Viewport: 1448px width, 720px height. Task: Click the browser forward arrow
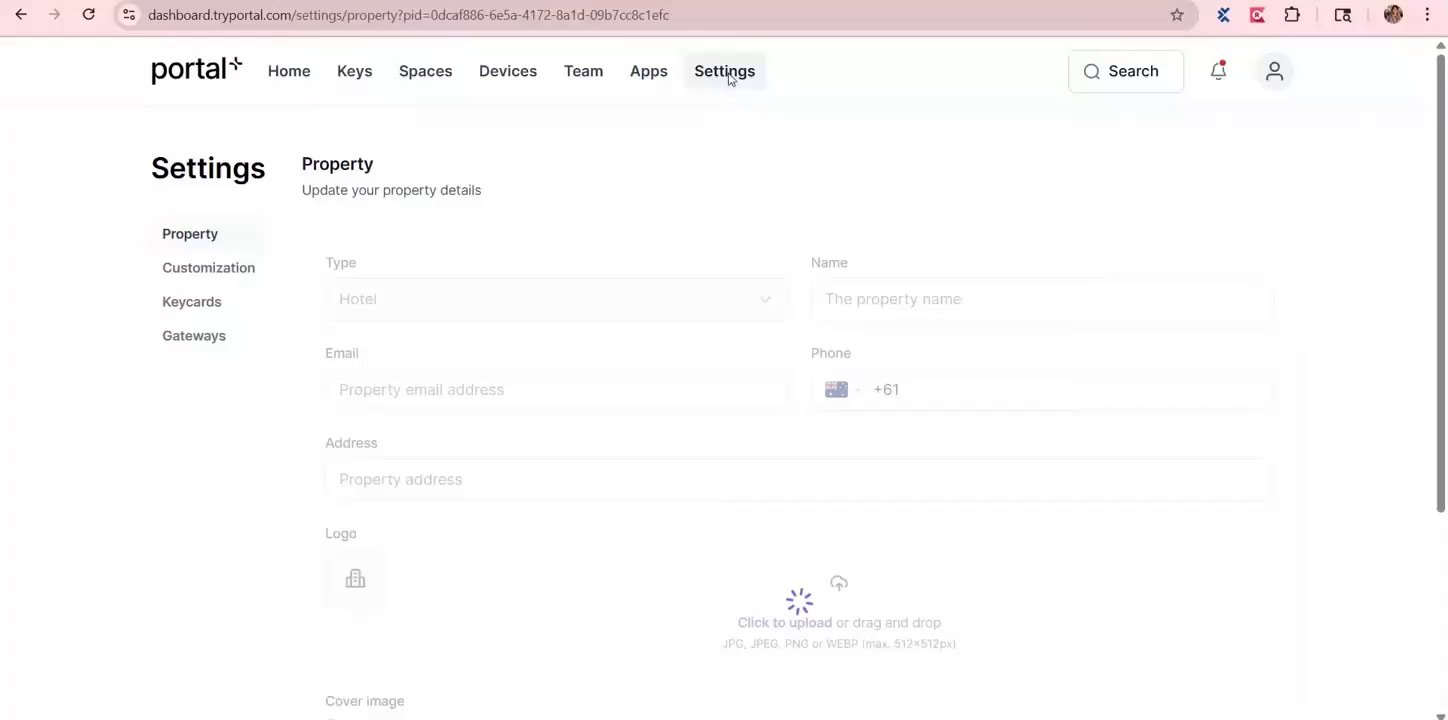pyautogui.click(x=54, y=15)
